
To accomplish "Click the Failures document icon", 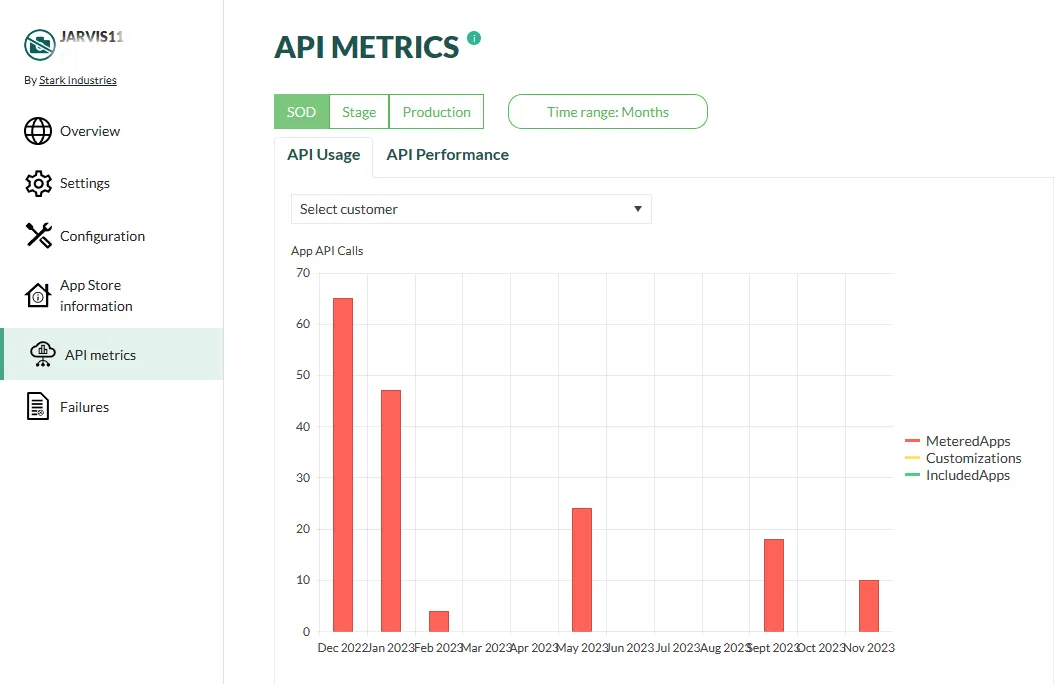I will pos(38,407).
